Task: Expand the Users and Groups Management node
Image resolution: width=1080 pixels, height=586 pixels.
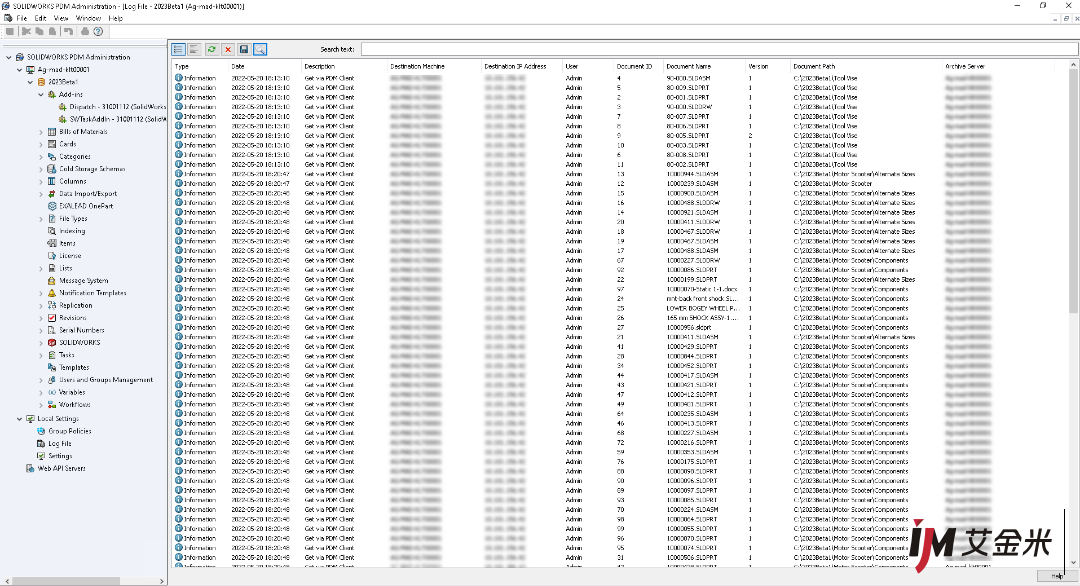Action: 41,379
